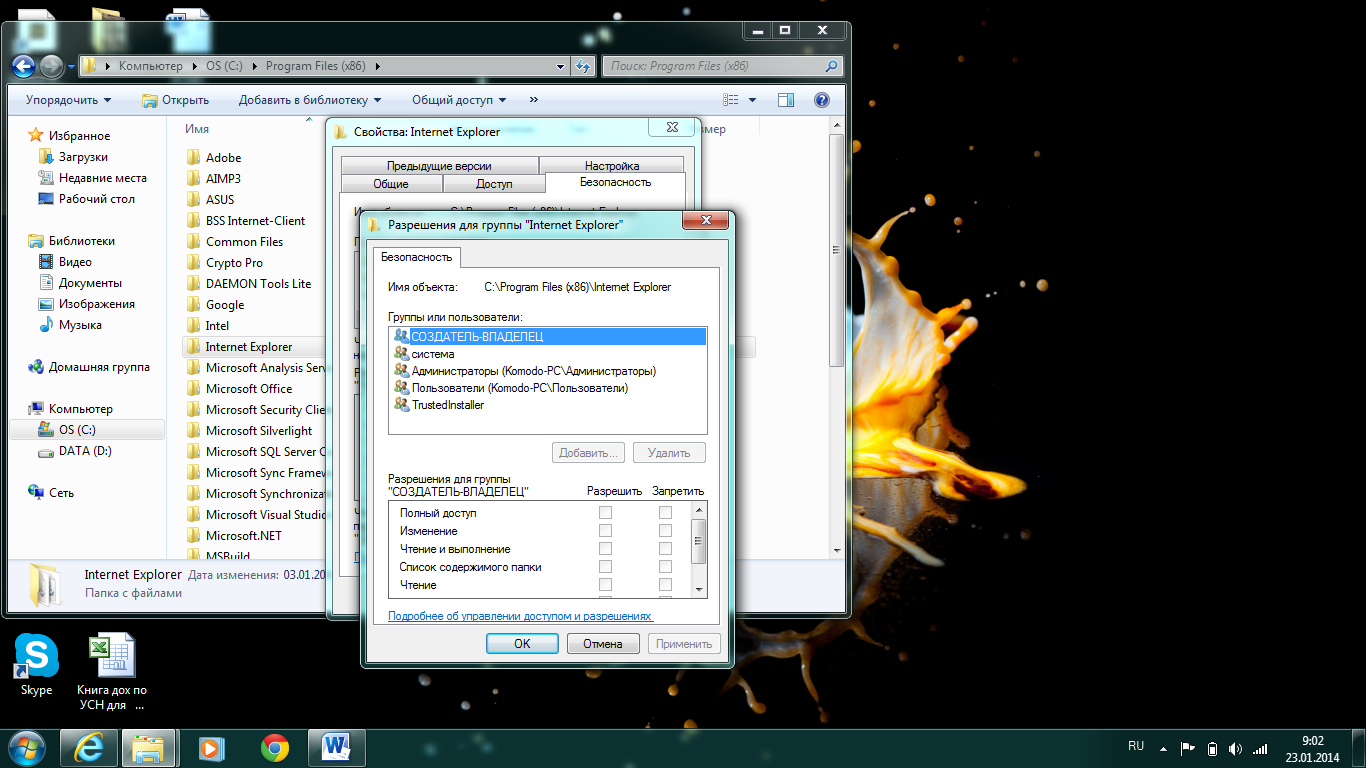Open Загрузки in favorites sidebar
This screenshot has height=768, width=1366.
tap(83, 157)
